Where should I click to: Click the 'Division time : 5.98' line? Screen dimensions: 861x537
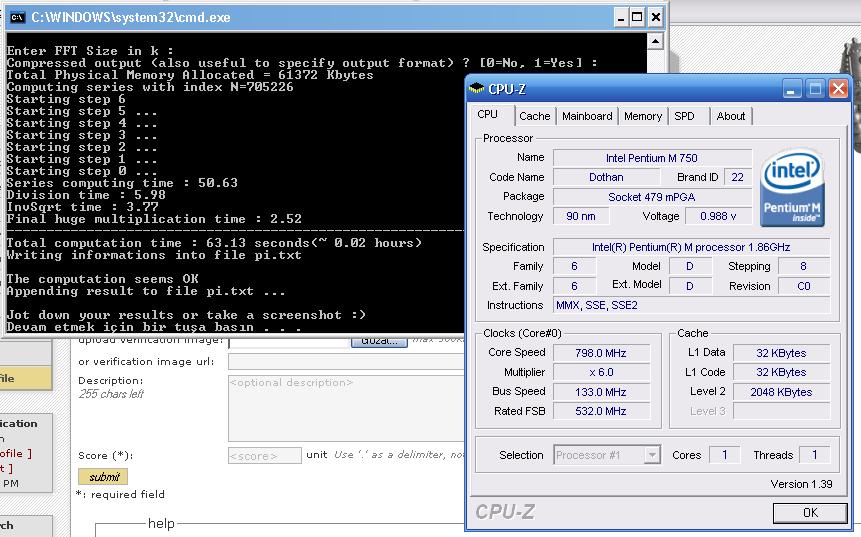(x=86, y=195)
